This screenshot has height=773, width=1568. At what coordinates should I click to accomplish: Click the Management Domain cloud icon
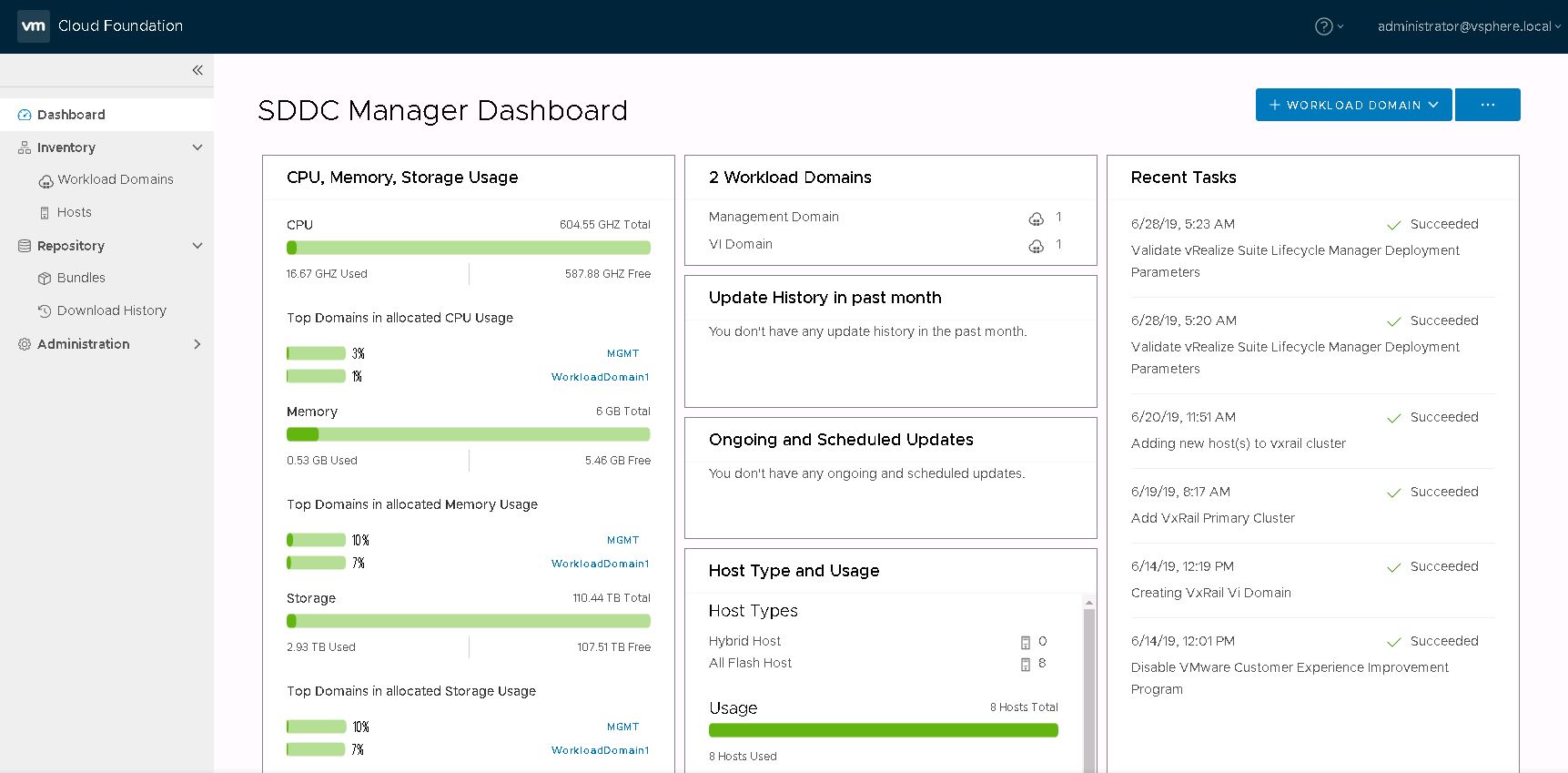pos(1036,219)
